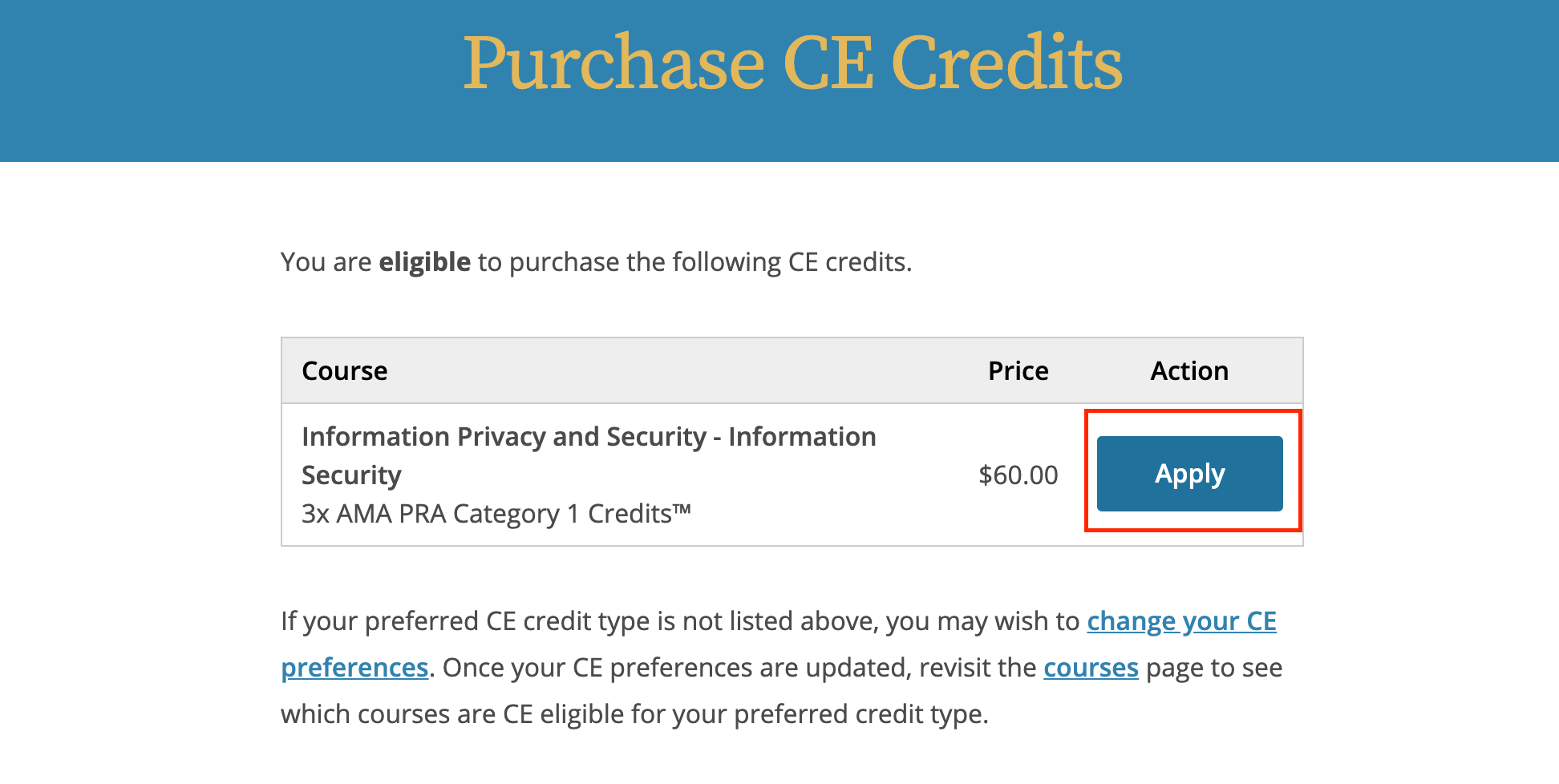Follow the underlined 'preferences' link text

(x=354, y=668)
